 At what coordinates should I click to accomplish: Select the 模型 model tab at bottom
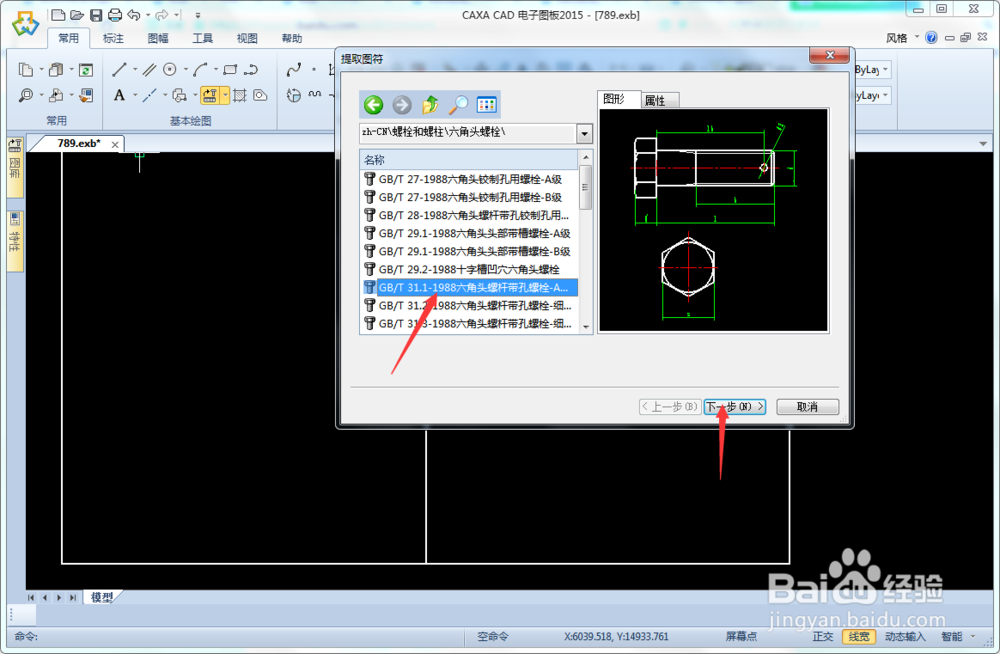coord(102,597)
